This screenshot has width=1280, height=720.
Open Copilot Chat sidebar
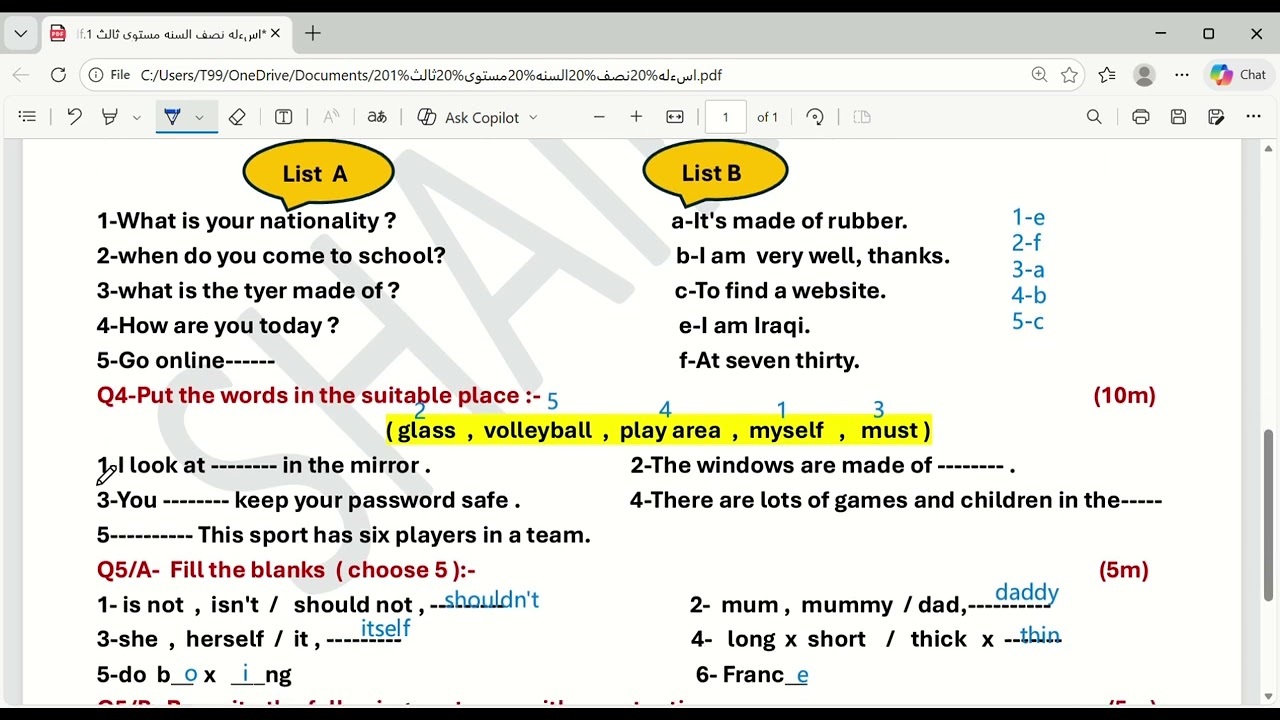(x=1239, y=75)
